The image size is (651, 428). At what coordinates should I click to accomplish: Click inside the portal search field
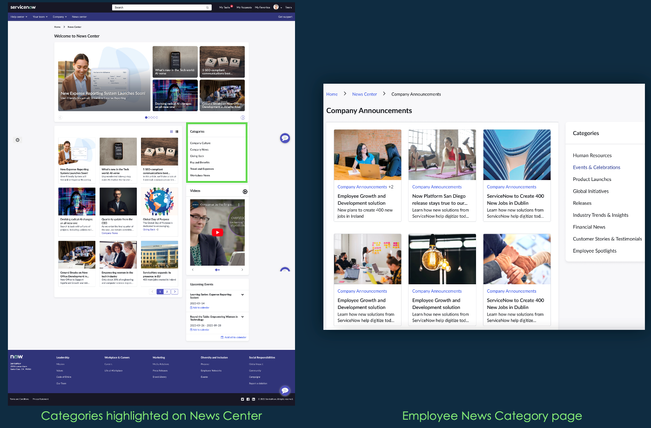pyautogui.click(x=162, y=7)
